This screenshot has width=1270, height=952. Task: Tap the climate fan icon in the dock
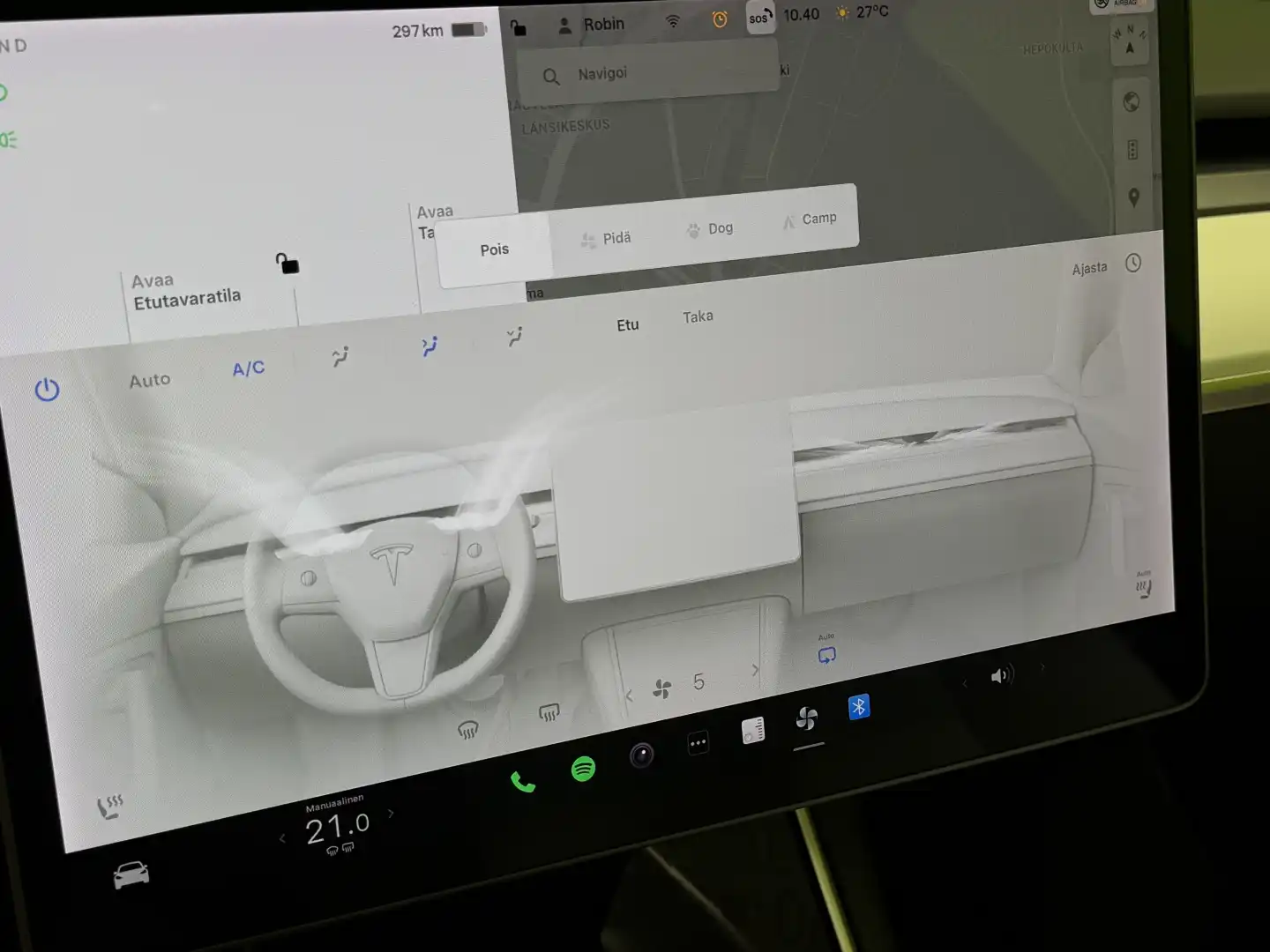tap(806, 718)
